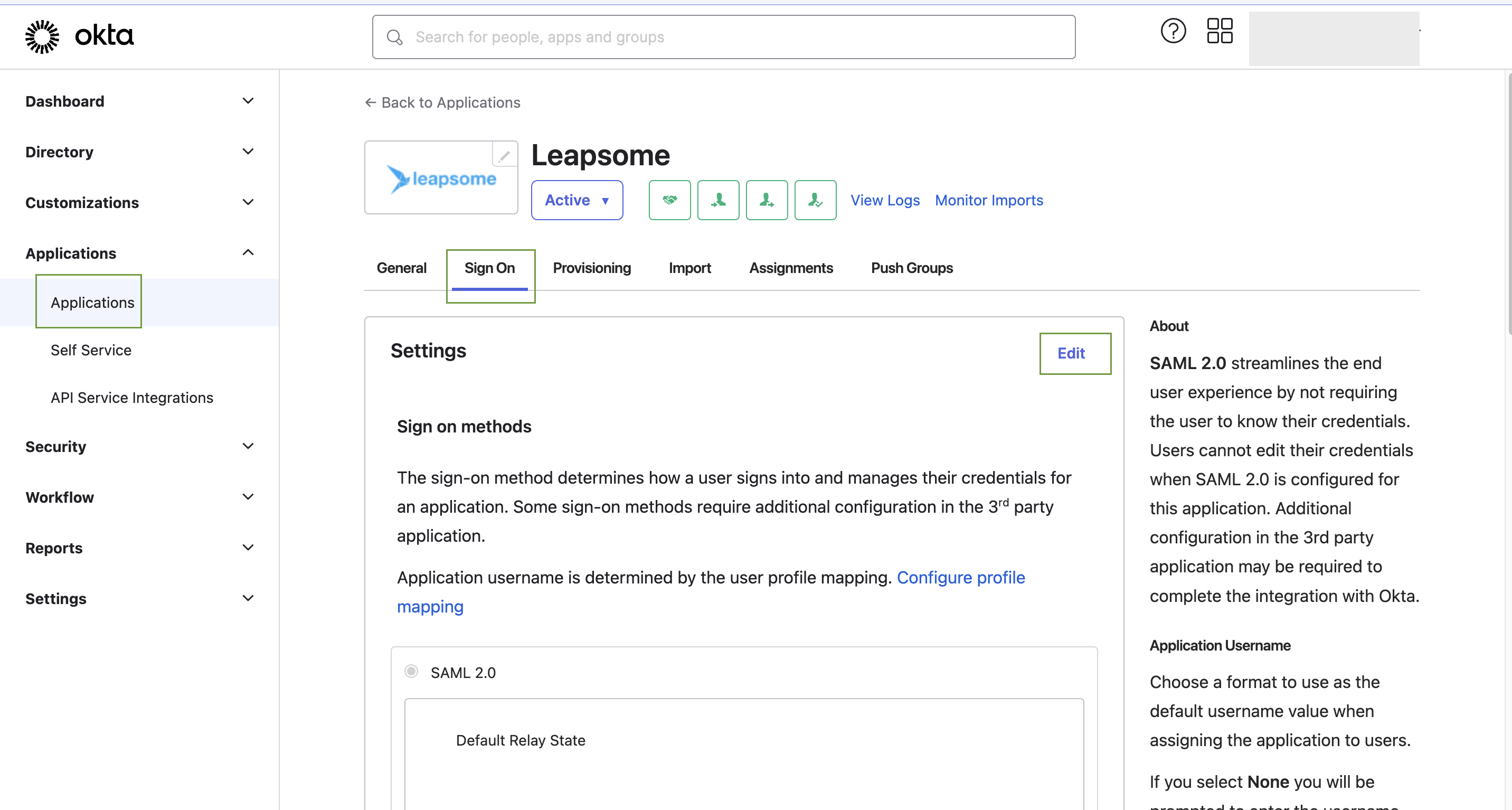Click the Reports sidebar label
This screenshot has width=1512, height=810.
pos(54,548)
